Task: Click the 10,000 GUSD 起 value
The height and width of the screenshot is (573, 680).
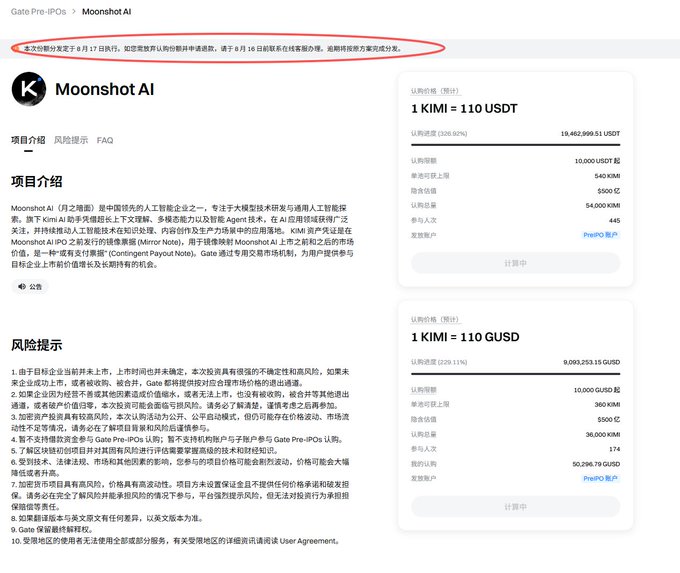Action: tap(597, 390)
